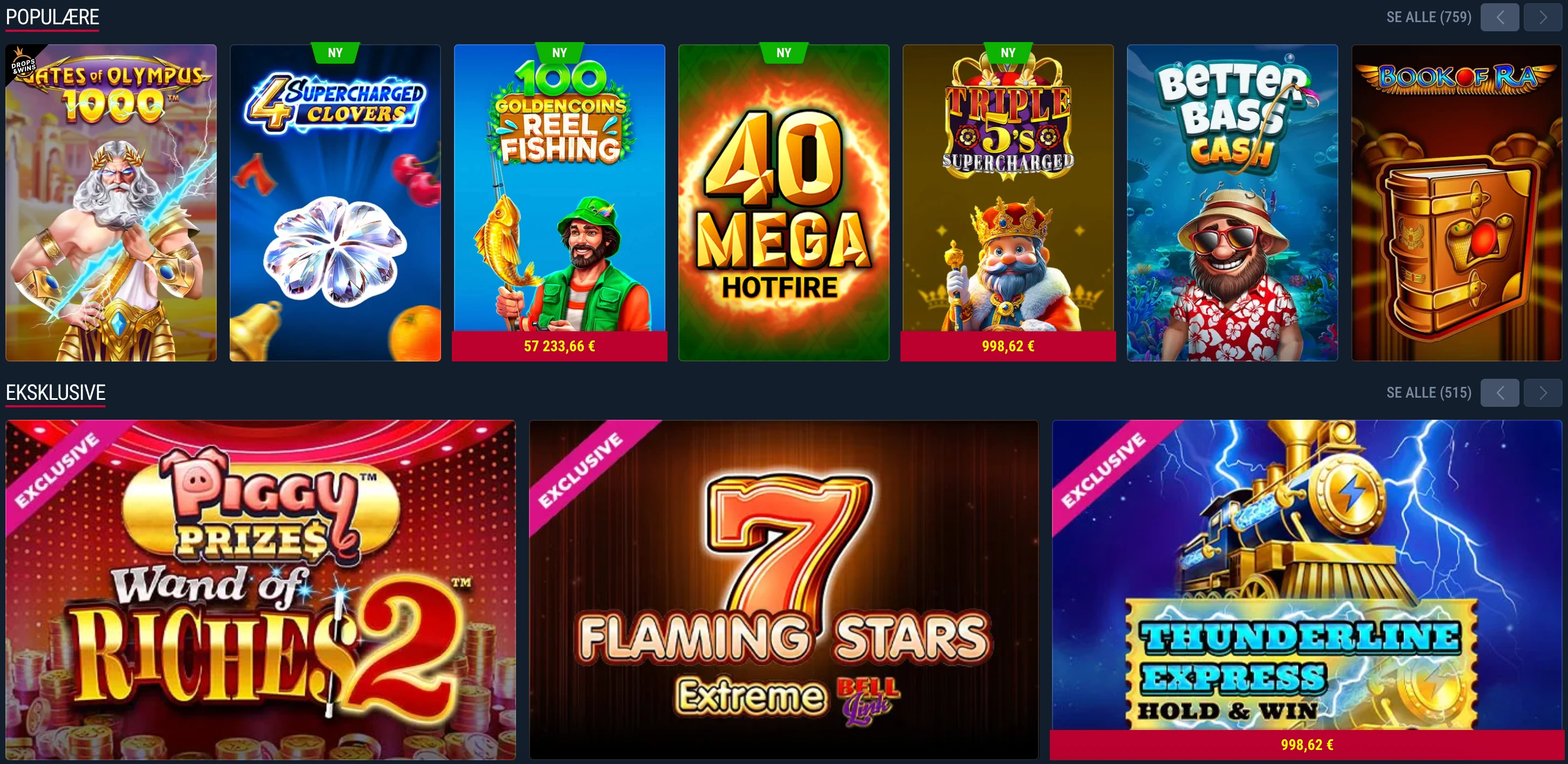Open Thunderline Express Hold & Win
Viewport: 1568px width, 764px height.
click(1307, 590)
